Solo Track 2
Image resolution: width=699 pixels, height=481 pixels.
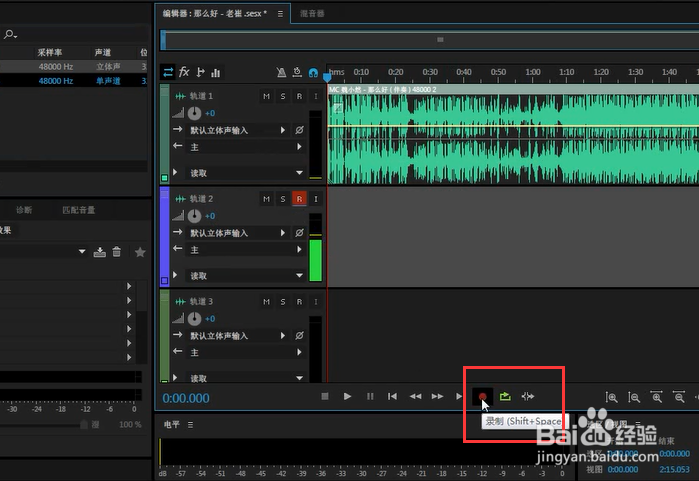click(283, 199)
